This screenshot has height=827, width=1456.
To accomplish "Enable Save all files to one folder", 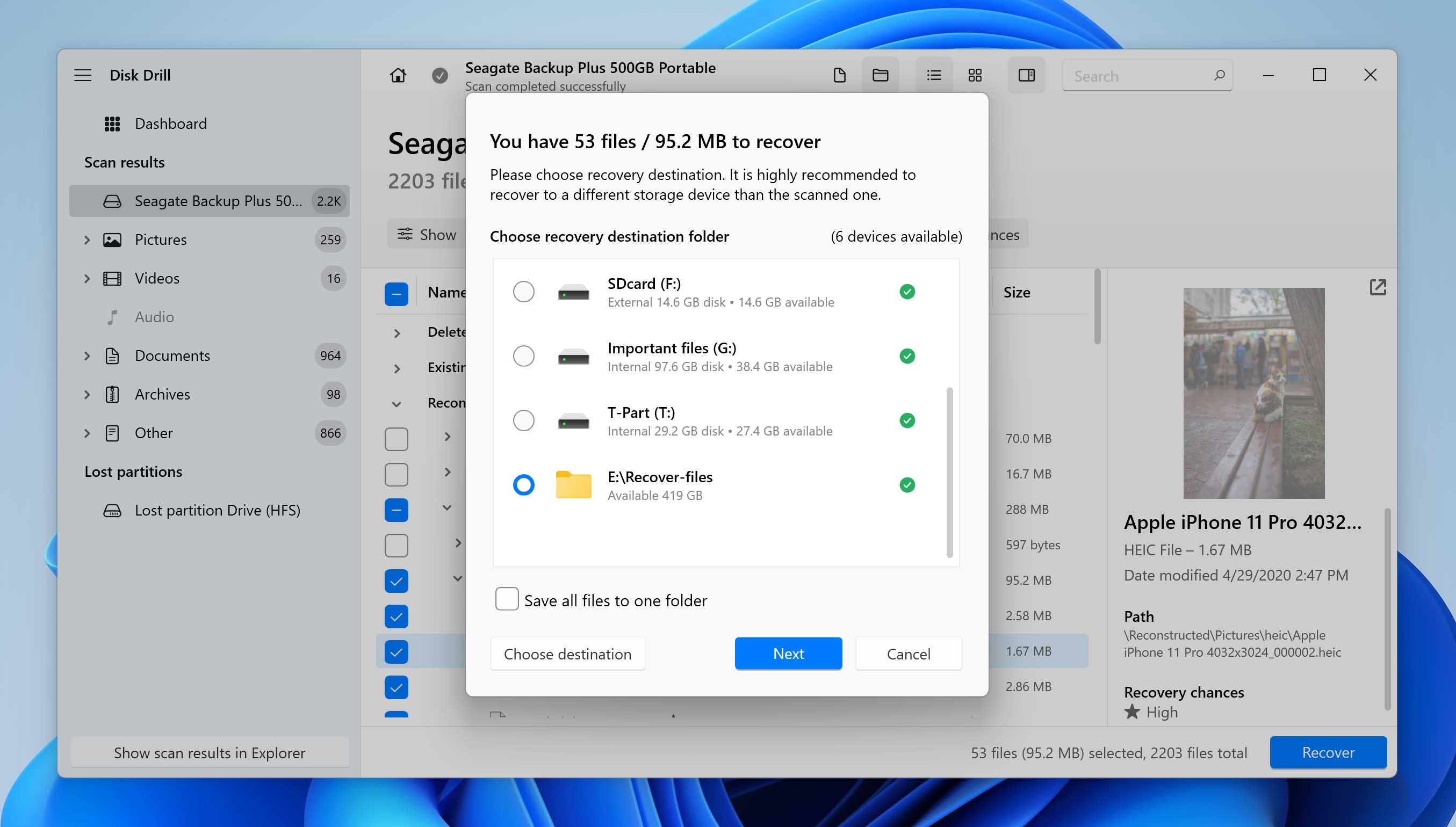I will pos(506,599).
